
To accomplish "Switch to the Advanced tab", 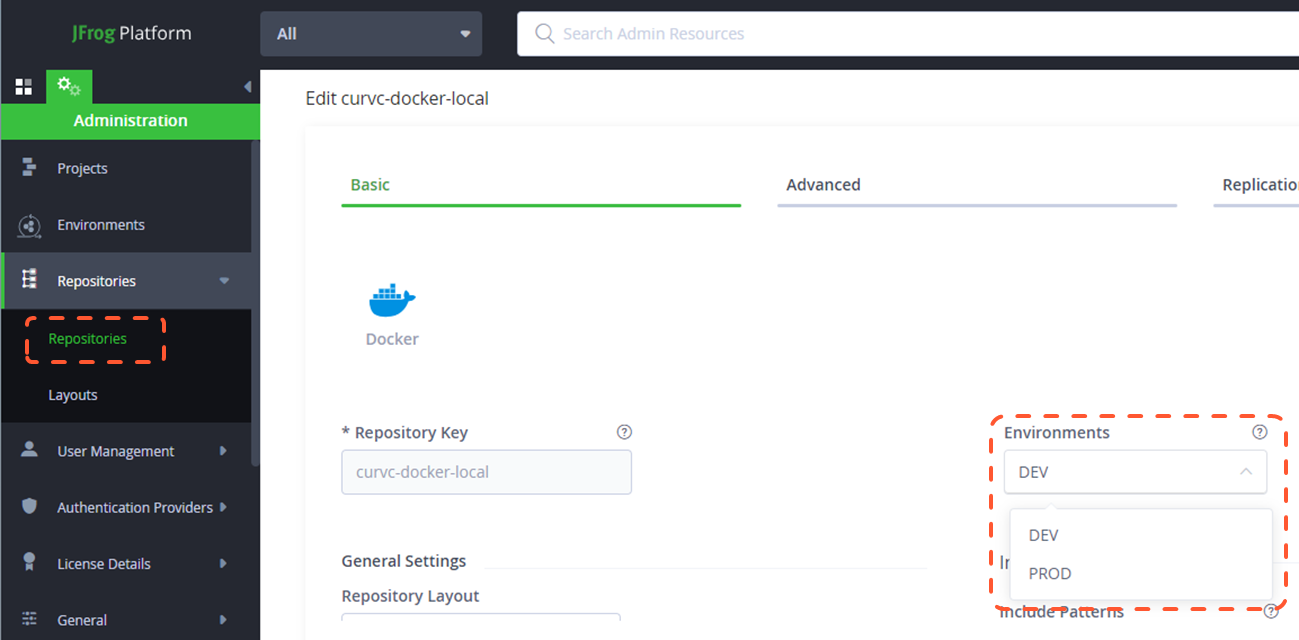I will click(x=977, y=185).
